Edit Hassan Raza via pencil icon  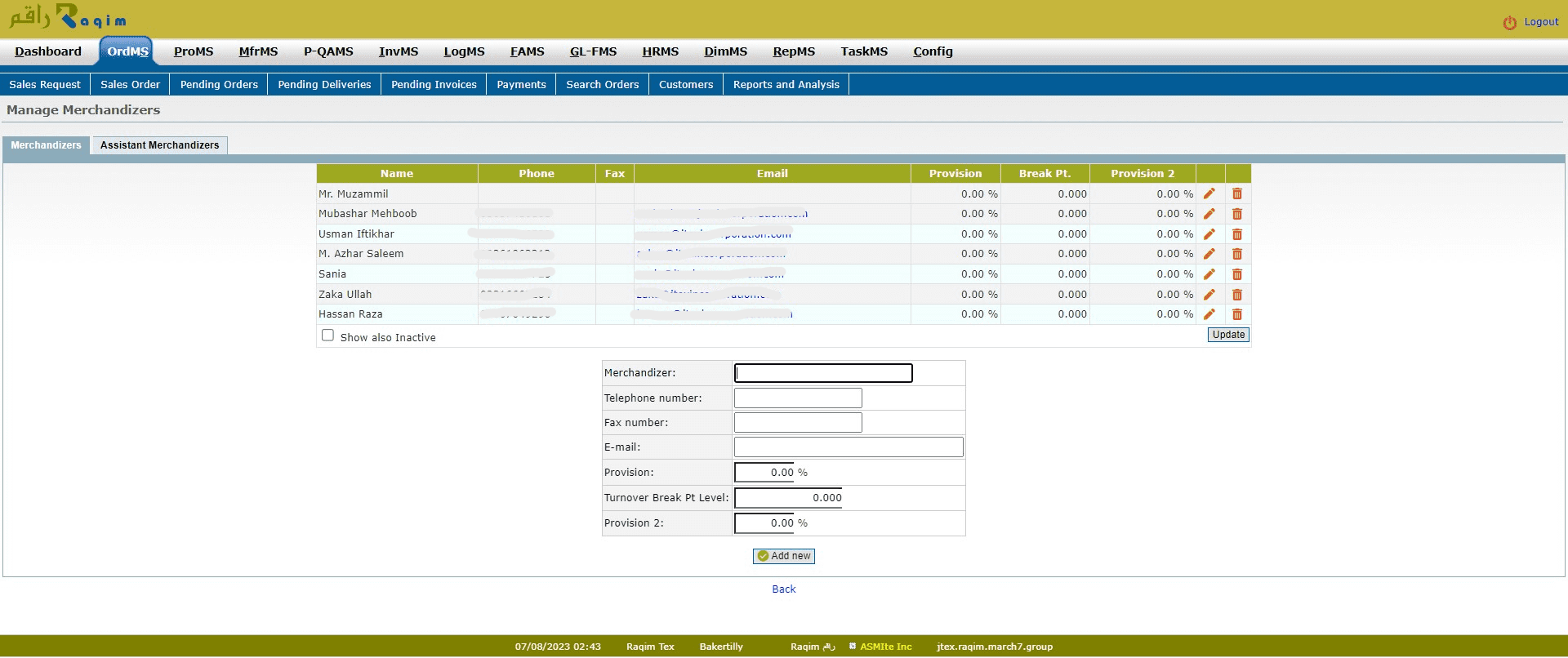pyautogui.click(x=1209, y=314)
